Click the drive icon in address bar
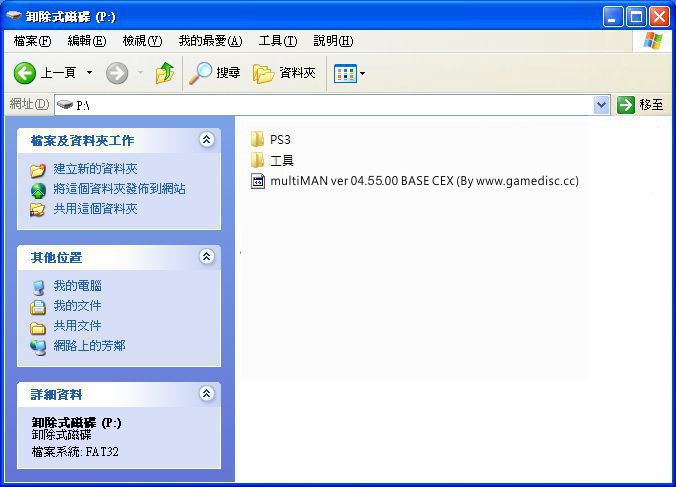The height and width of the screenshot is (487, 676). click(65, 105)
